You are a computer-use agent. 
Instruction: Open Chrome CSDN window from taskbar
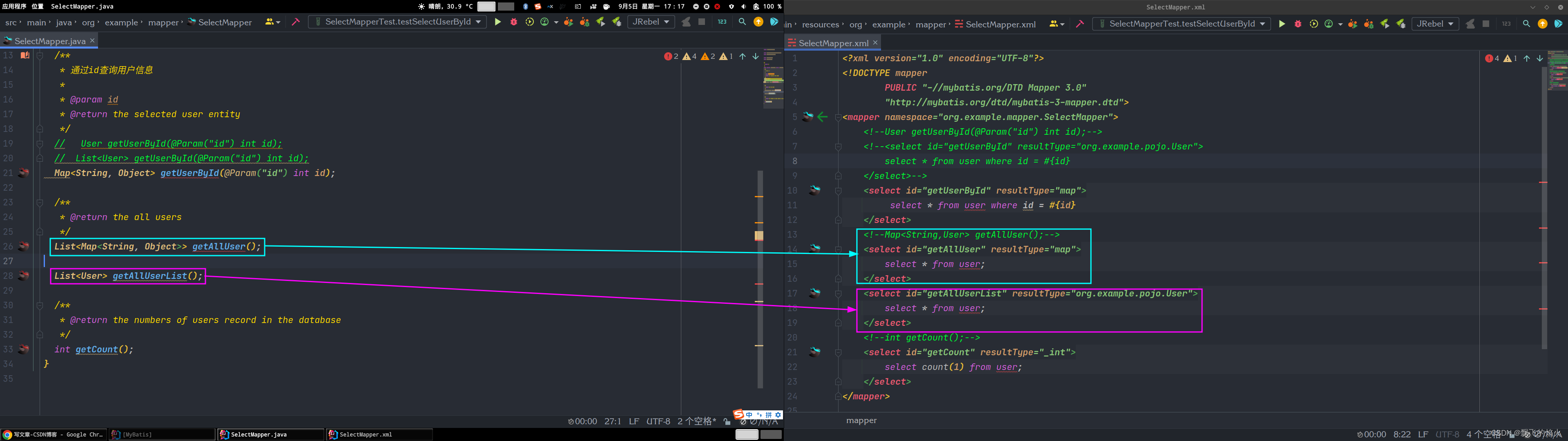pos(54,434)
